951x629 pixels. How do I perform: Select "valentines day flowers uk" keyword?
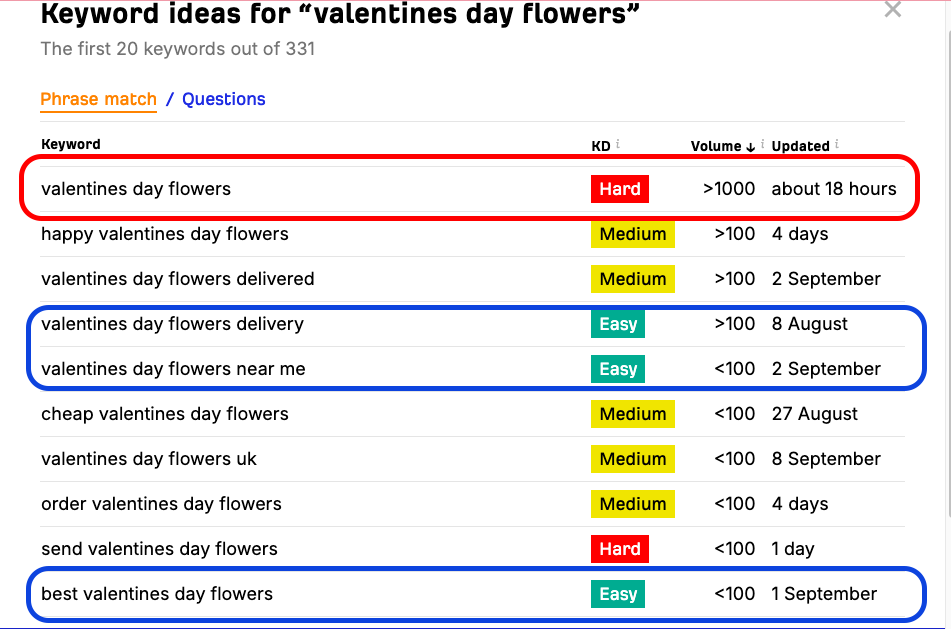[149, 459]
